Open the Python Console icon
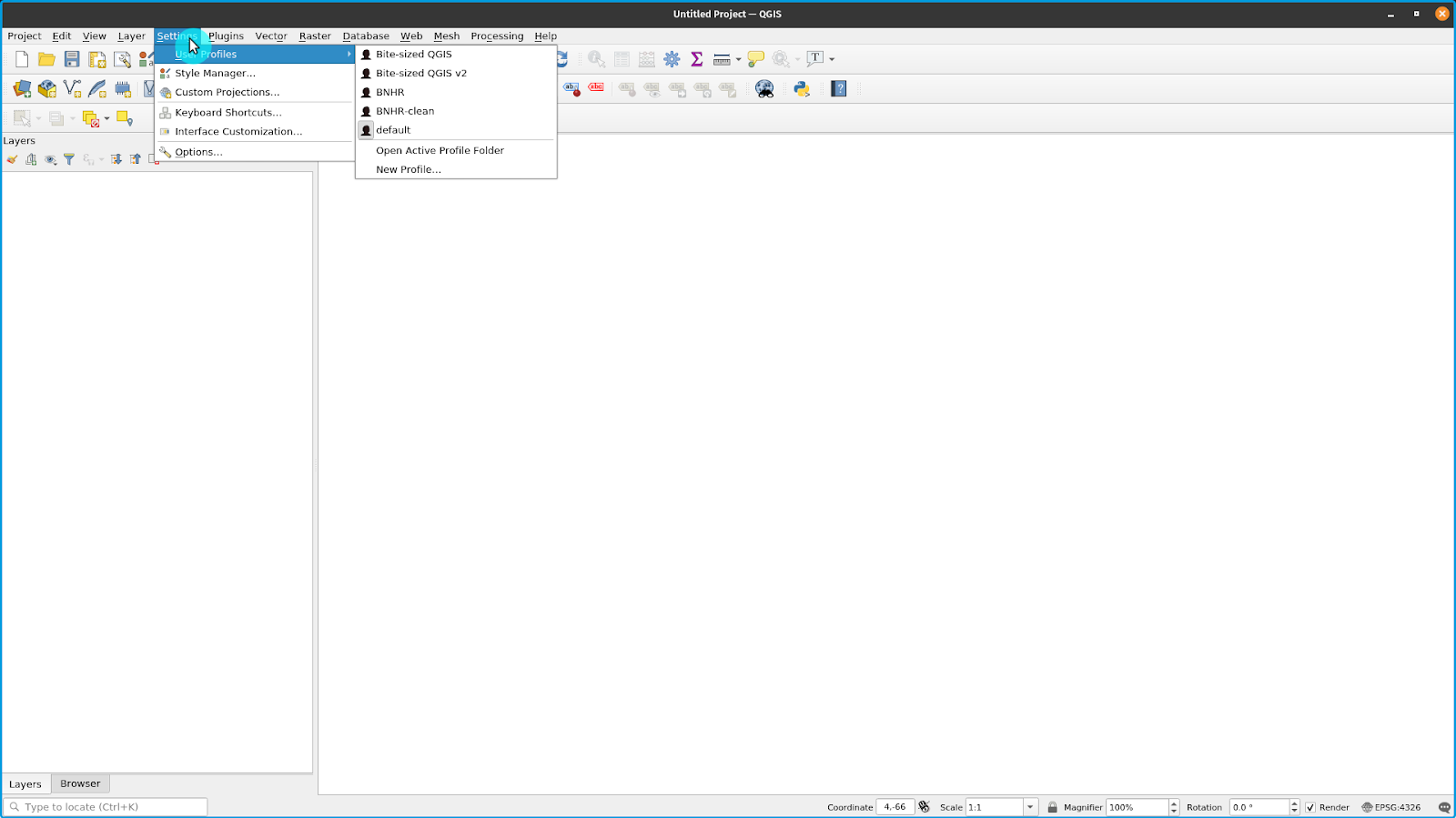Viewport: 1456px width, 818px height. click(802, 88)
